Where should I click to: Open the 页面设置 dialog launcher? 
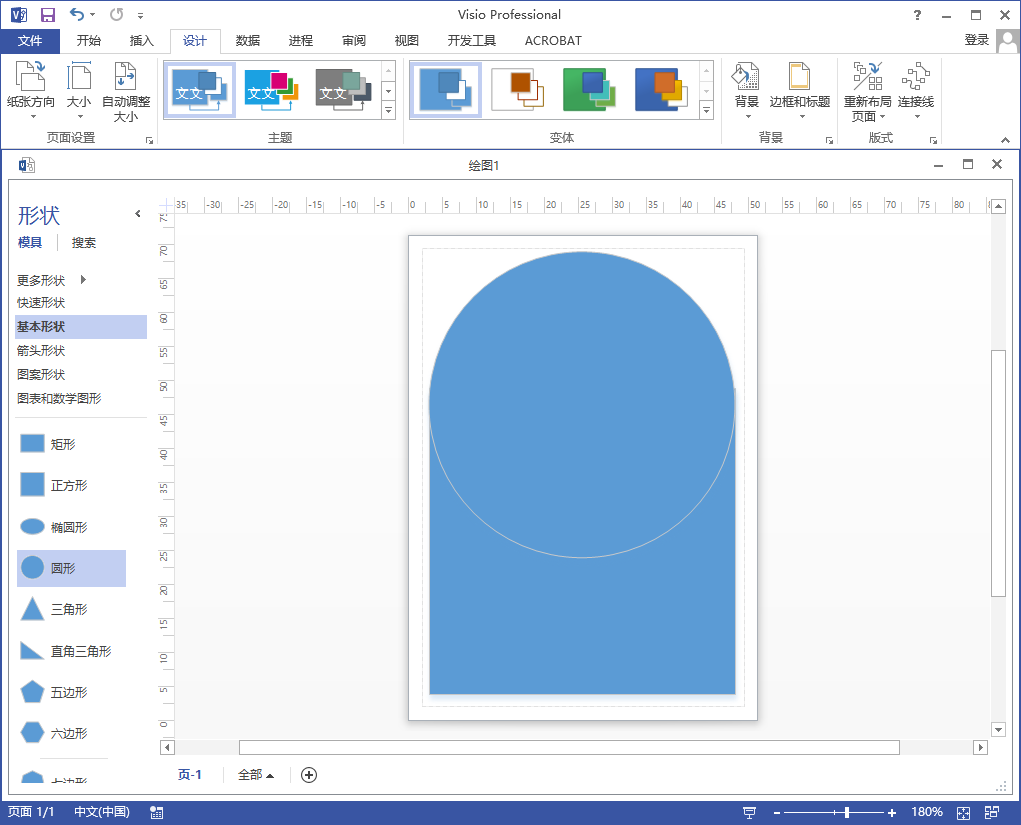149,140
